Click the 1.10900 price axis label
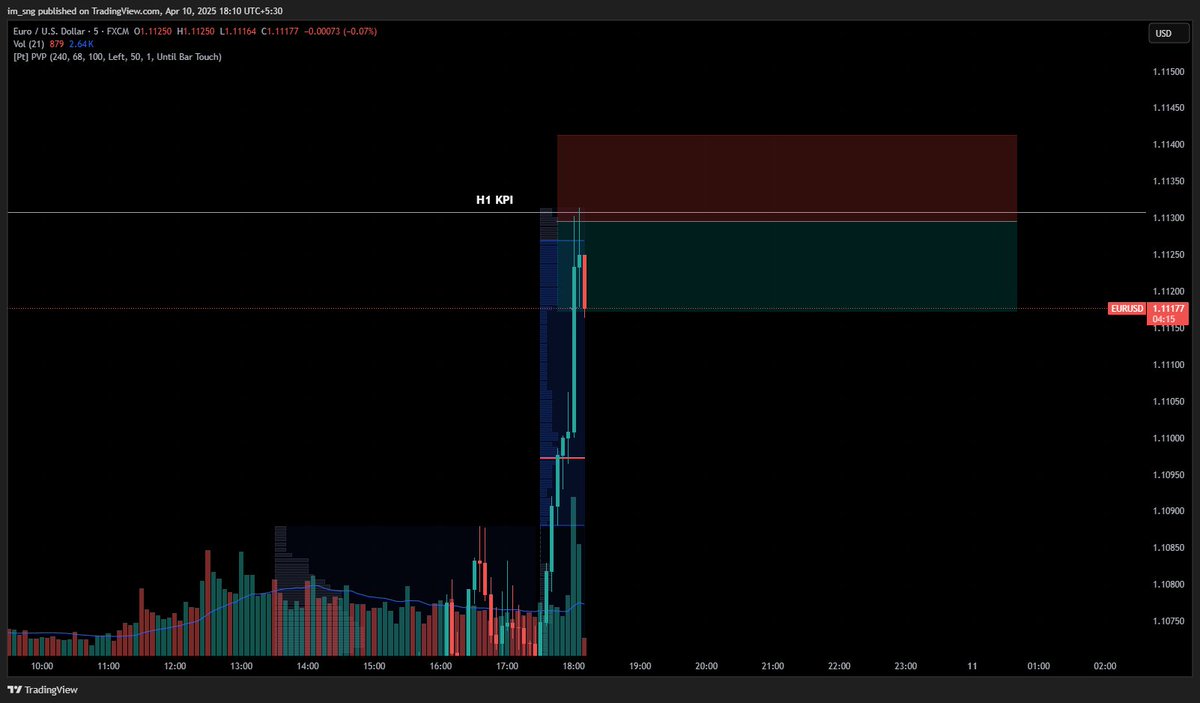 tap(1169, 511)
